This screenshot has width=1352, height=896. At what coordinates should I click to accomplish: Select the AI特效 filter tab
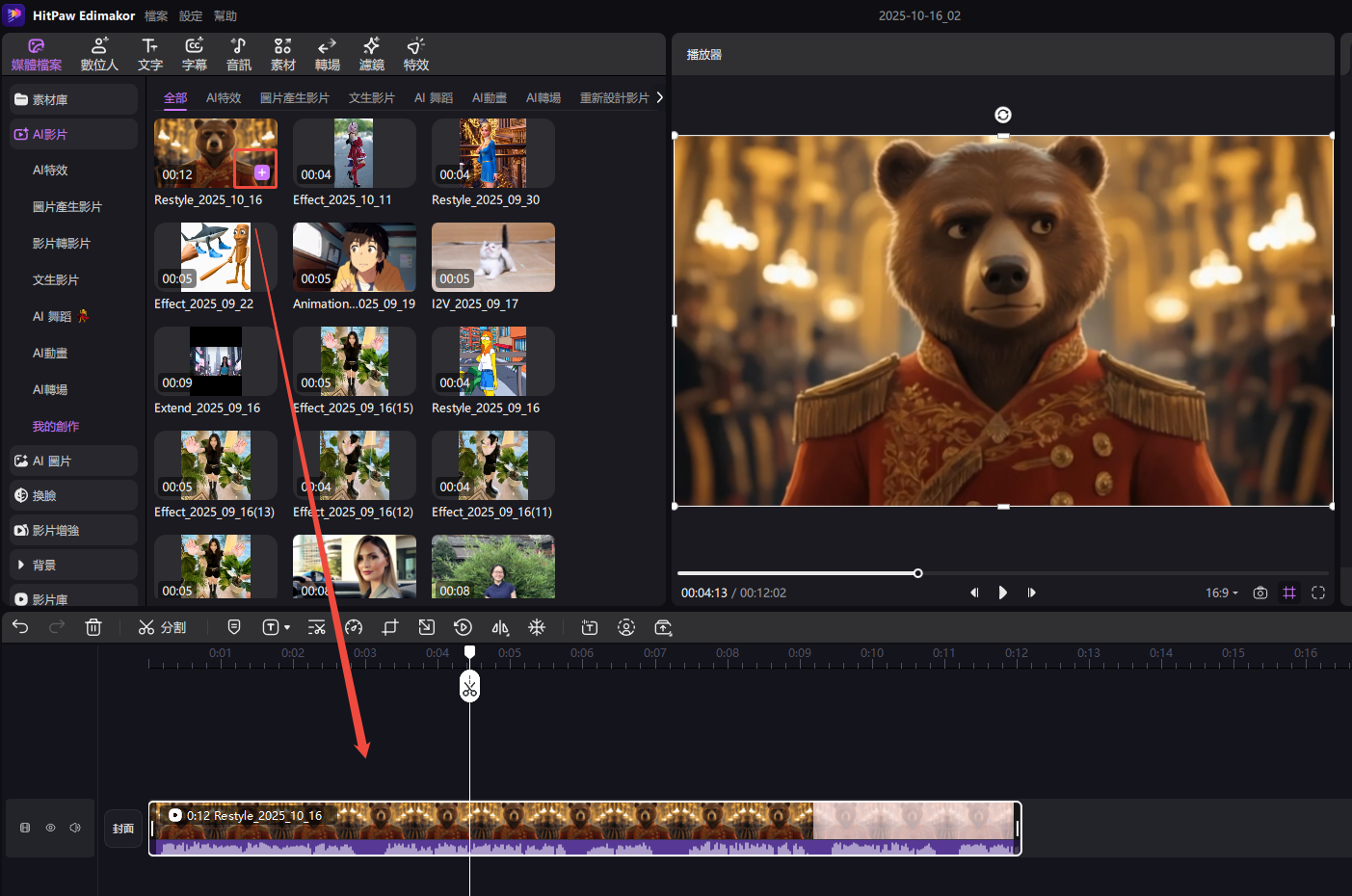[x=224, y=98]
